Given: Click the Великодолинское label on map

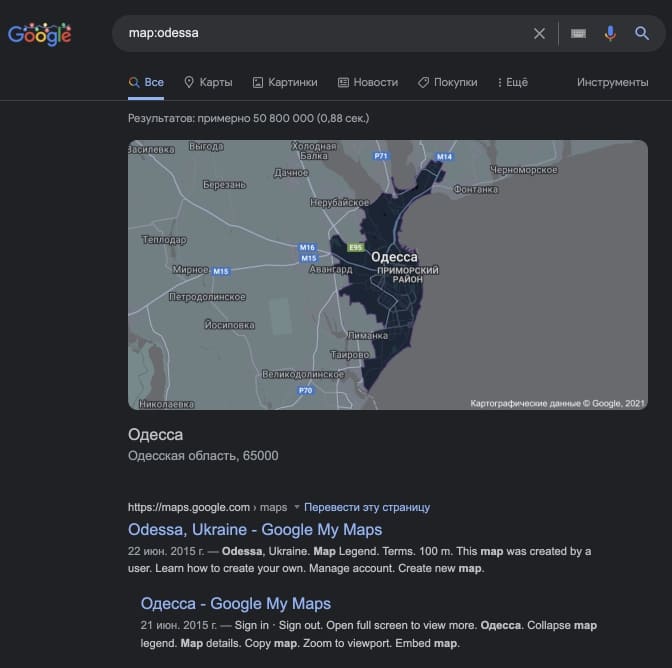Looking at the screenshot, I should click(x=303, y=374).
